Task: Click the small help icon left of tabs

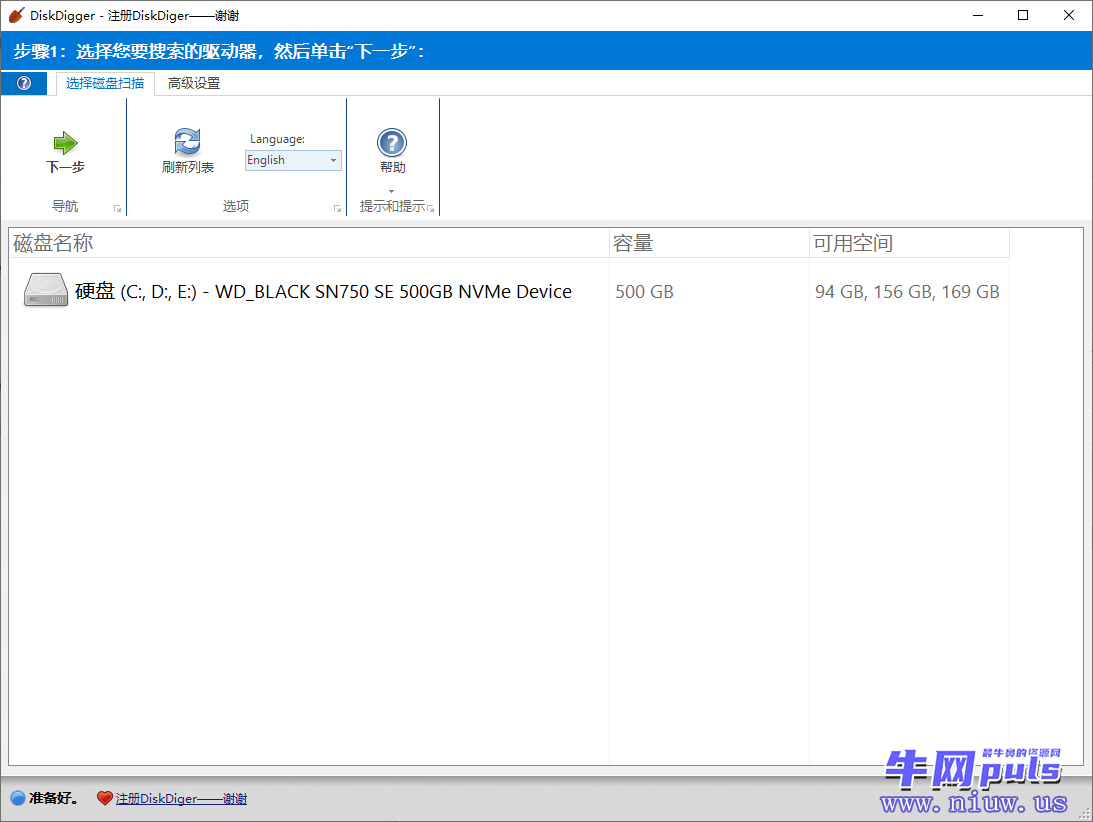Action: click(x=24, y=84)
